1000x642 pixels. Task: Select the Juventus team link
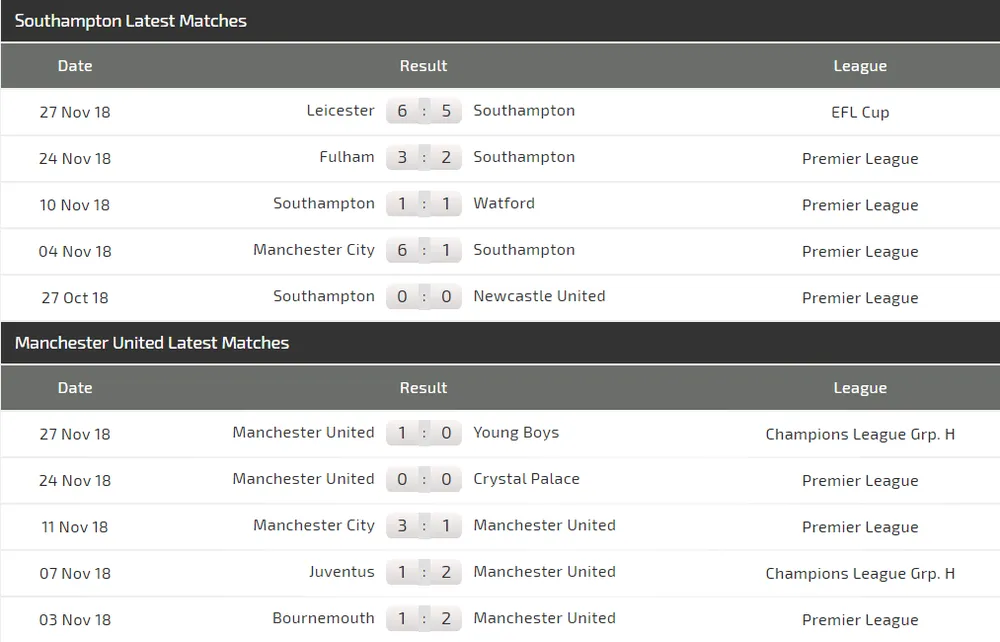click(342, 572)
